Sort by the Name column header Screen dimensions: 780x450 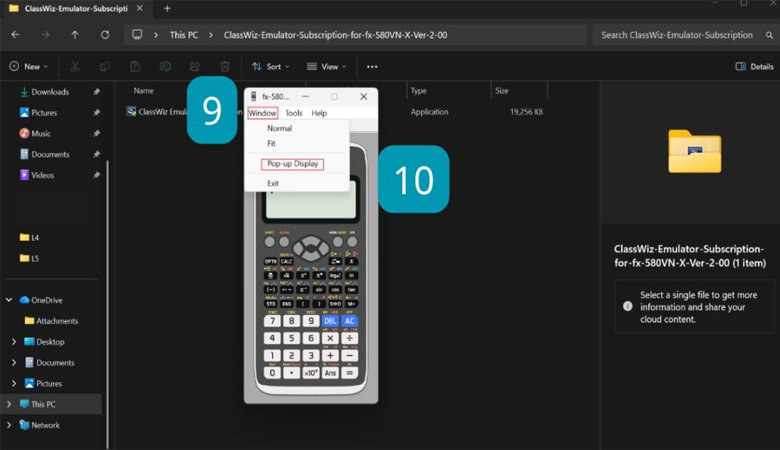143,90
